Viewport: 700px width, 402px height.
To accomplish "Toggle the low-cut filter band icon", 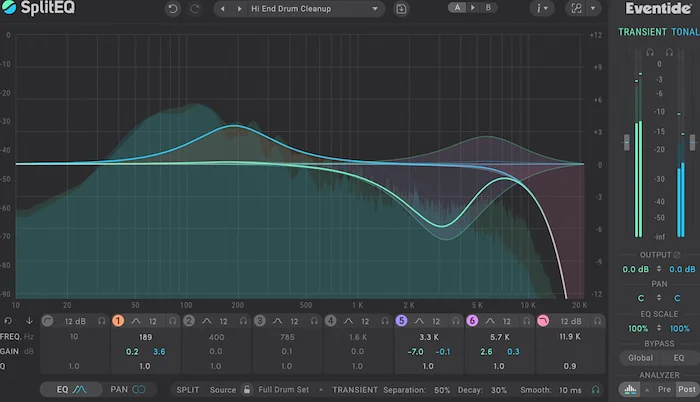I will pyautogui.click(x=47, y=321).
